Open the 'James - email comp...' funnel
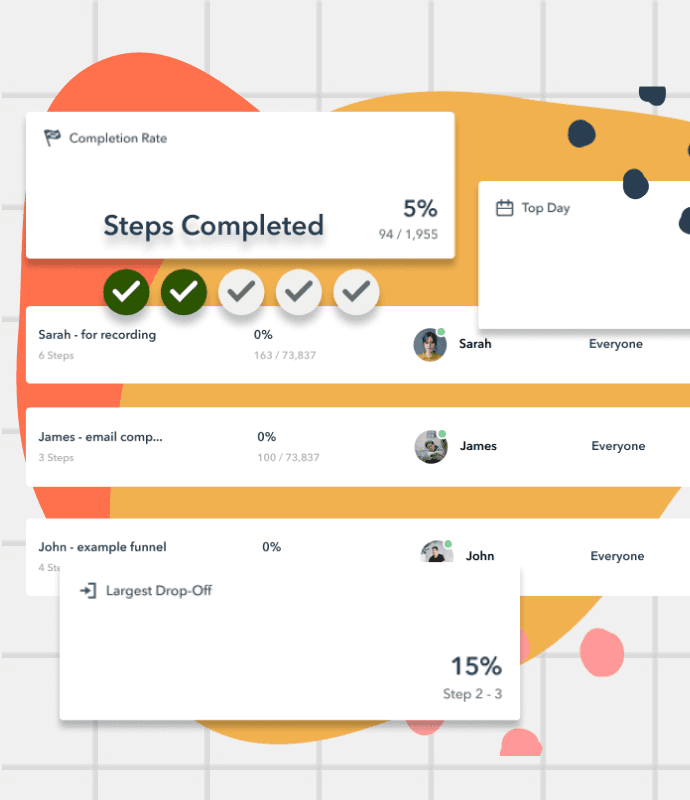This screenshot has height=800, width=690. (x=101, y=437)
